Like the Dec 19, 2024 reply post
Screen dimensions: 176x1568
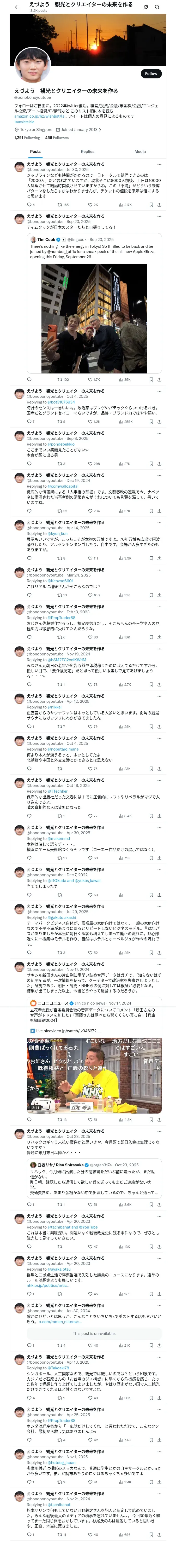click(90, 511)
